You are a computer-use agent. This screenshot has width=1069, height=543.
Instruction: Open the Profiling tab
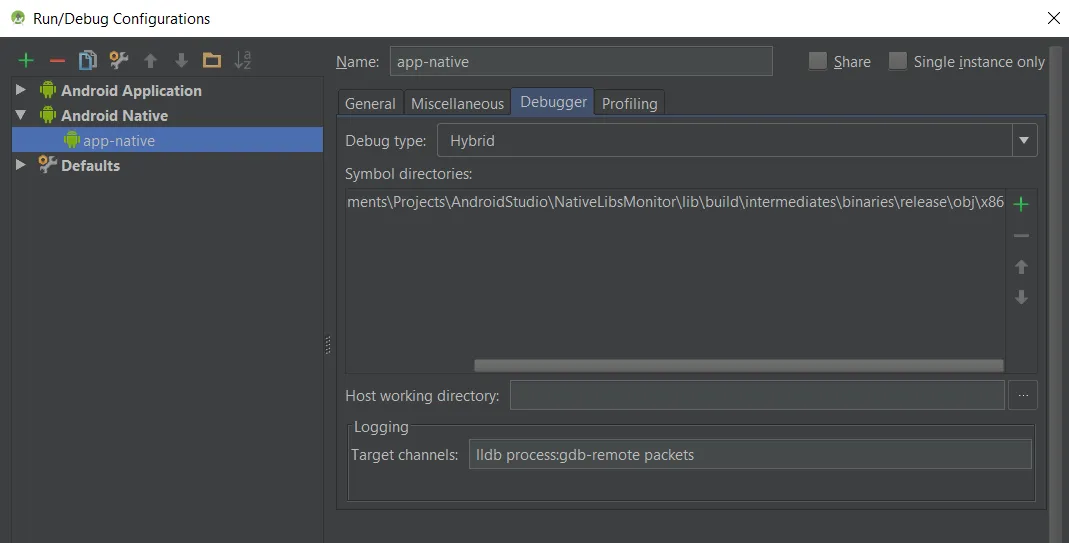point(629,103)
